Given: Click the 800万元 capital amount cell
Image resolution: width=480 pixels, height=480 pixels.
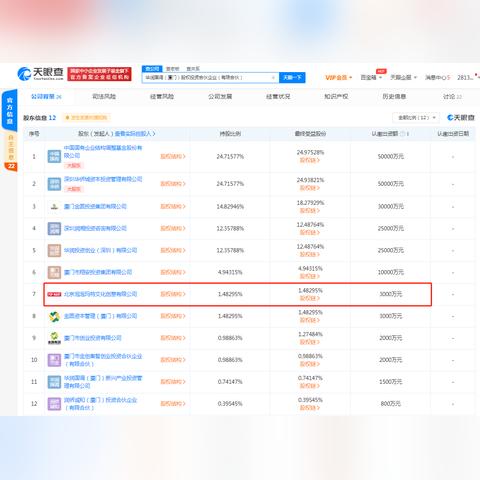Looking at the screenshot, I should [x=390, y=404].
